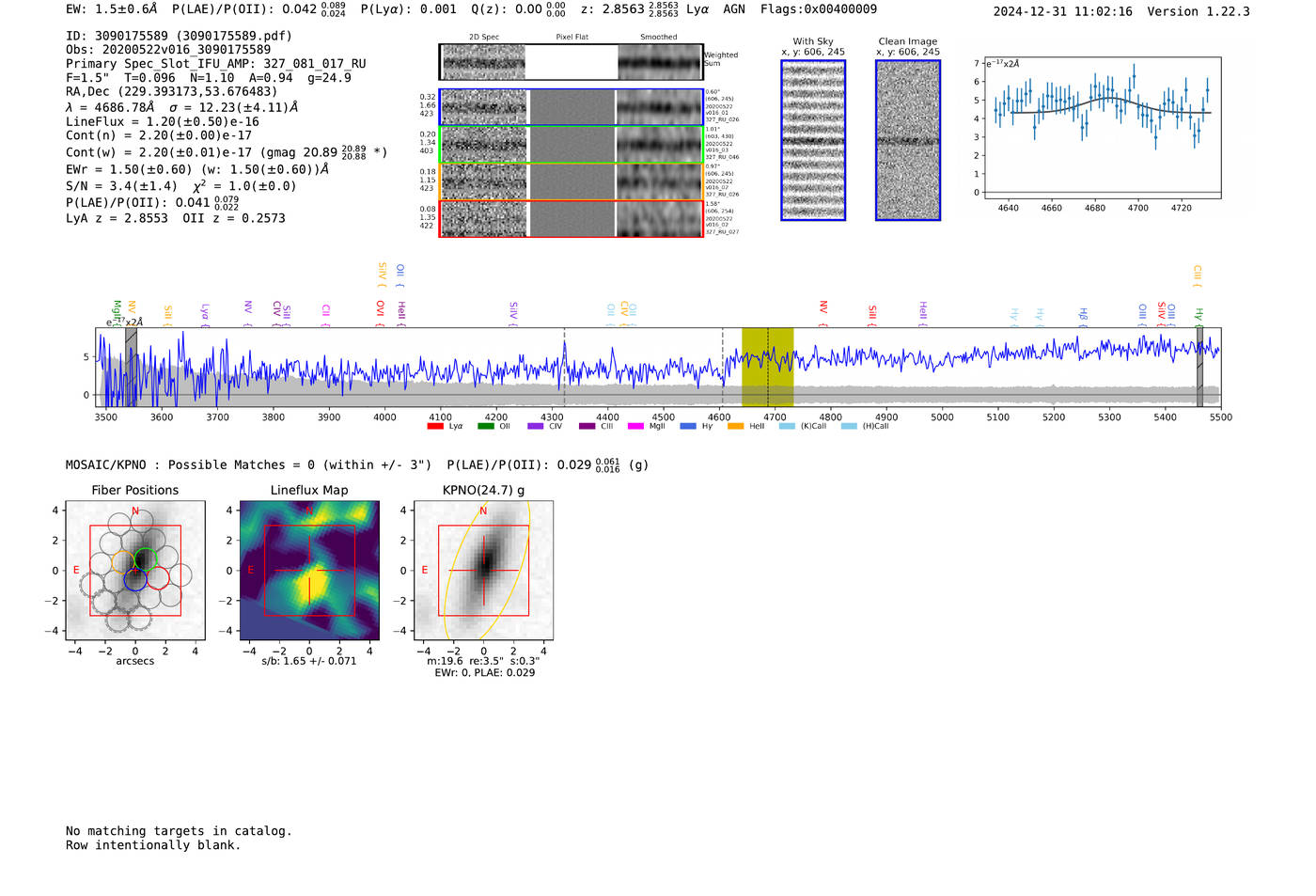Click the 'LineFlux = 1.20(±0.50)e-16' value
1316x896 pixels.
(163, 121)
